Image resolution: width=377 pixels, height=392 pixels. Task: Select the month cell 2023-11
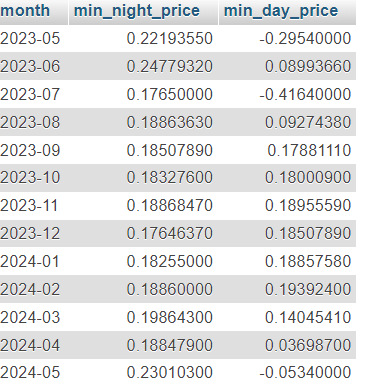tap(29, 205)
